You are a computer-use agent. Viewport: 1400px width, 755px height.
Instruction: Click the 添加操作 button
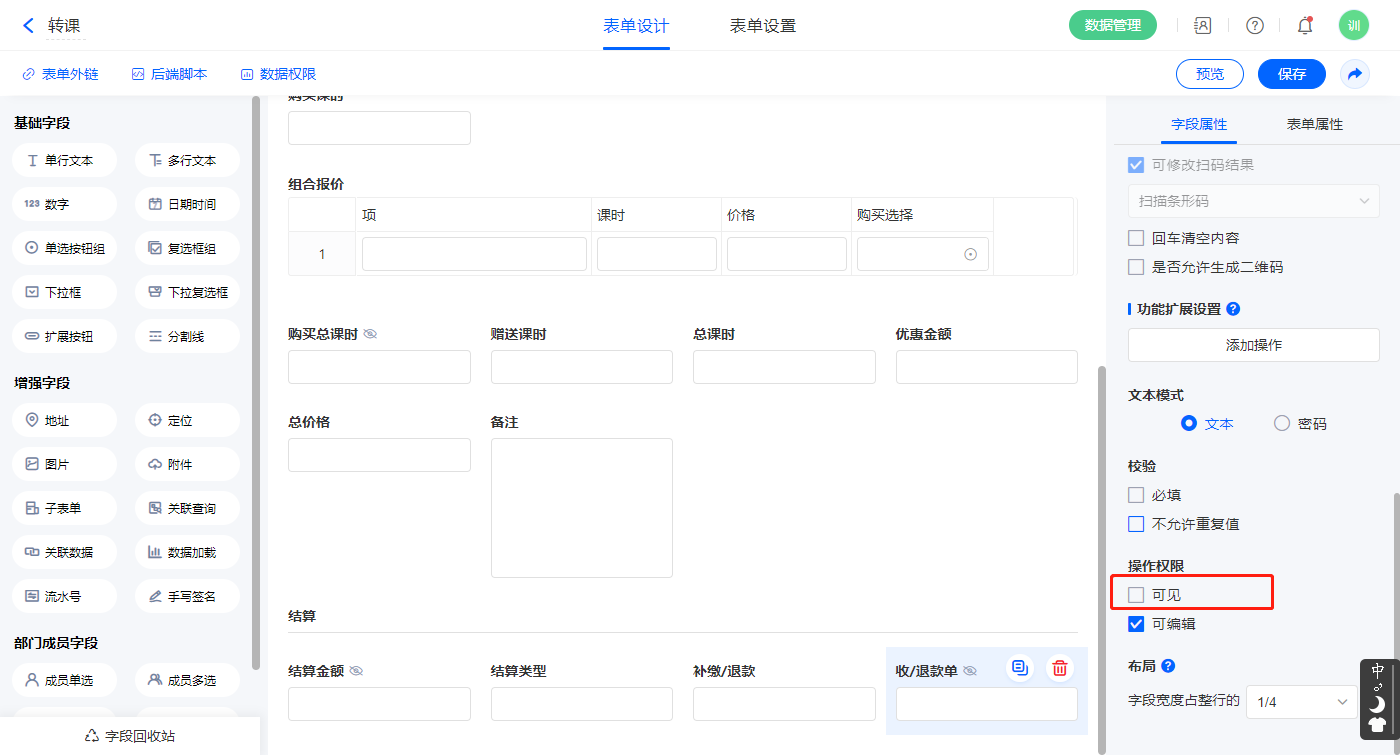click(x=1253, y=345)
